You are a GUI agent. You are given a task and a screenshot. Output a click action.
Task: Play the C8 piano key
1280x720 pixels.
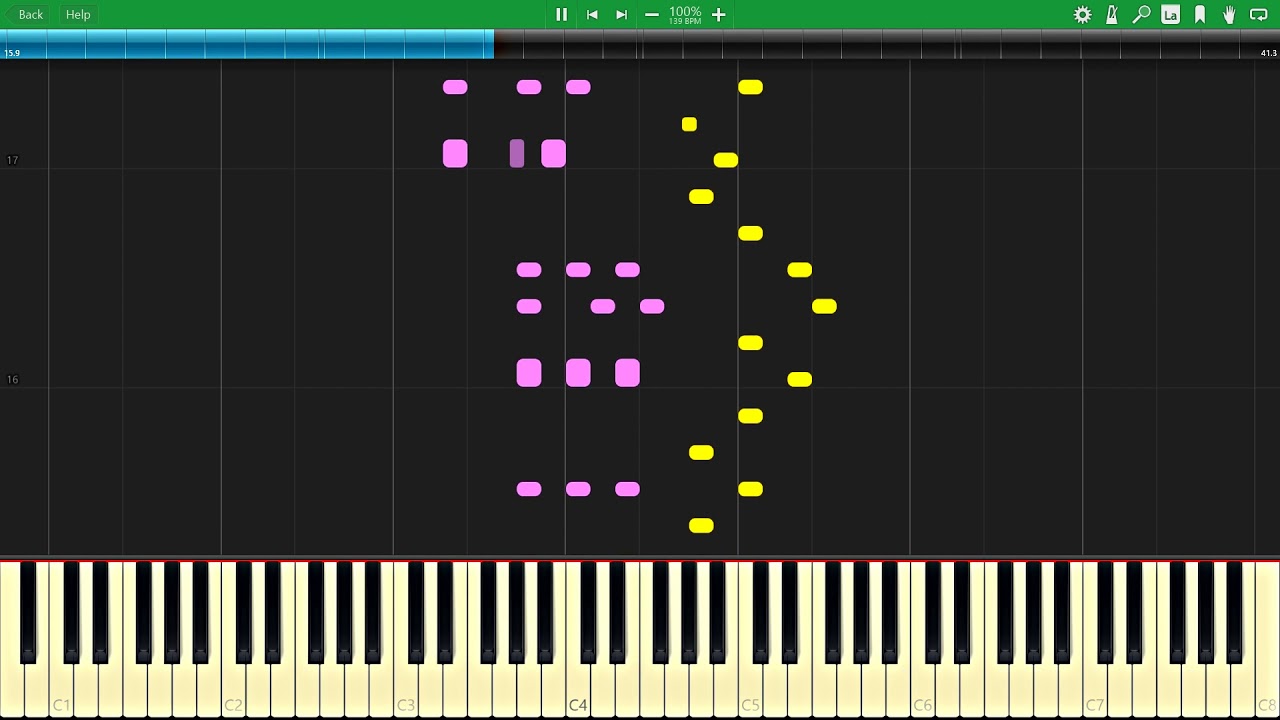(x=1267, y=690)
